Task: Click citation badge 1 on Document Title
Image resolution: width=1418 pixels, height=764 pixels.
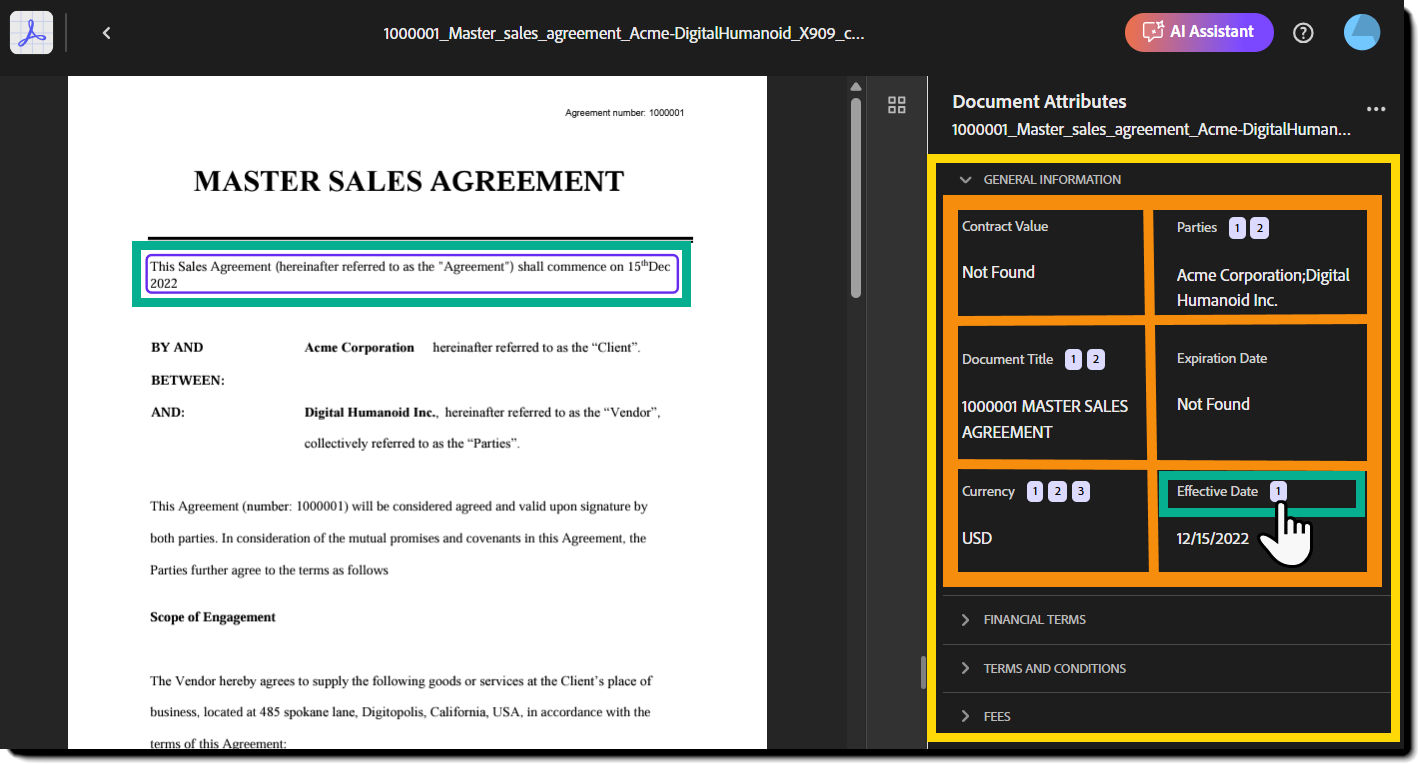Action: tap(1071, 359)
